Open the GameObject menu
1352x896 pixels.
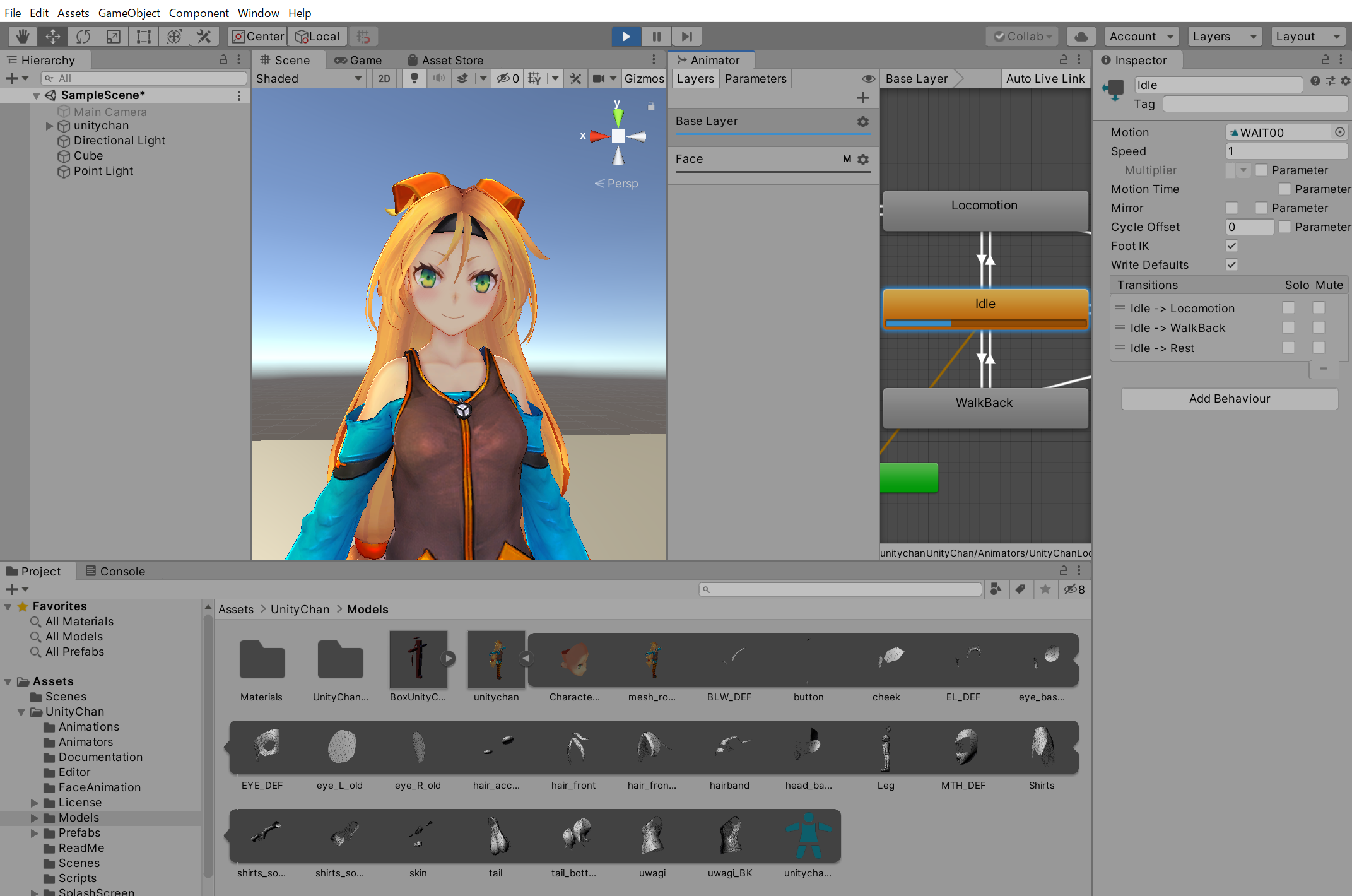pos(129,13)
